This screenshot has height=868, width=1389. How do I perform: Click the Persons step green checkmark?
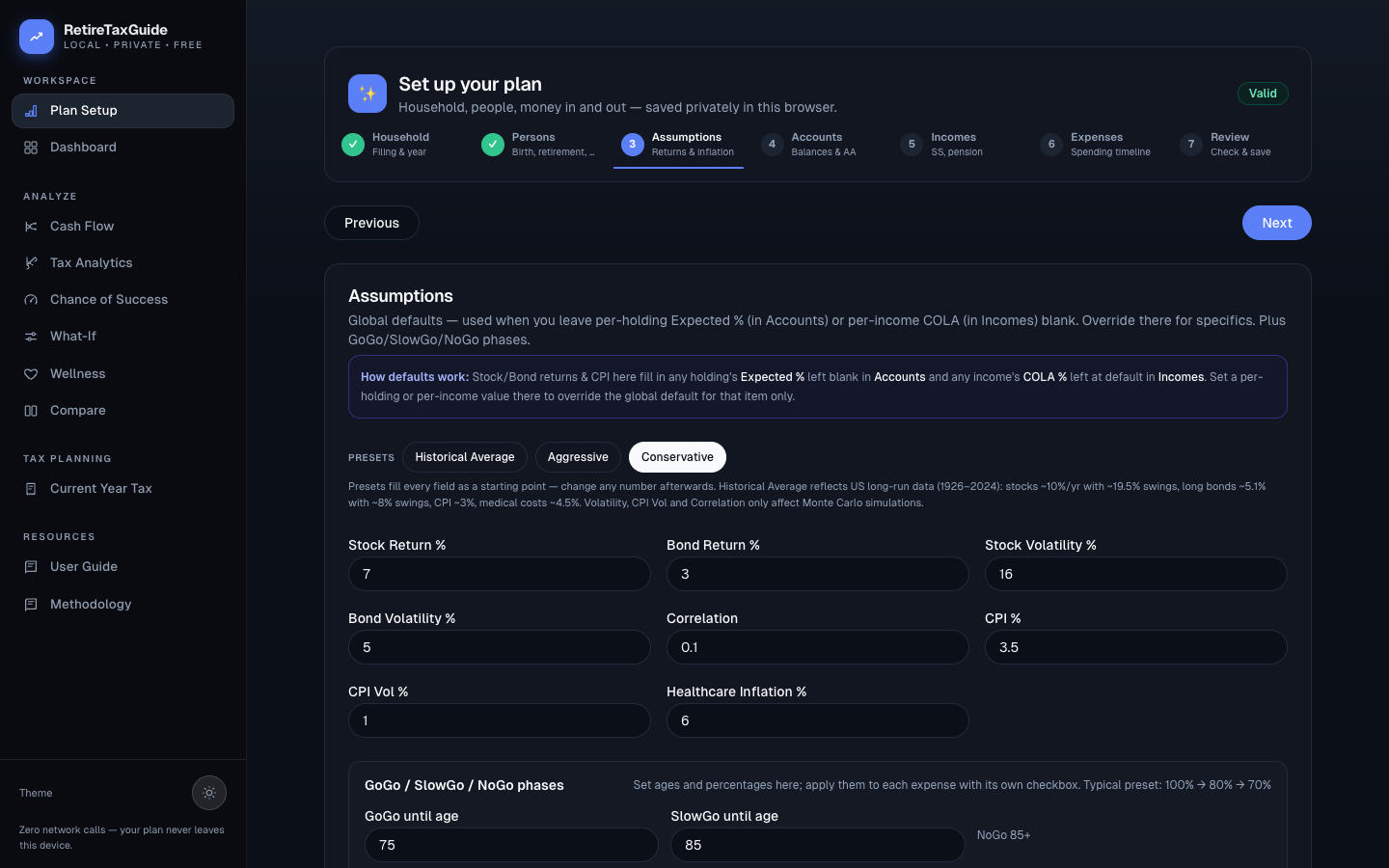(x=493, y=145)
